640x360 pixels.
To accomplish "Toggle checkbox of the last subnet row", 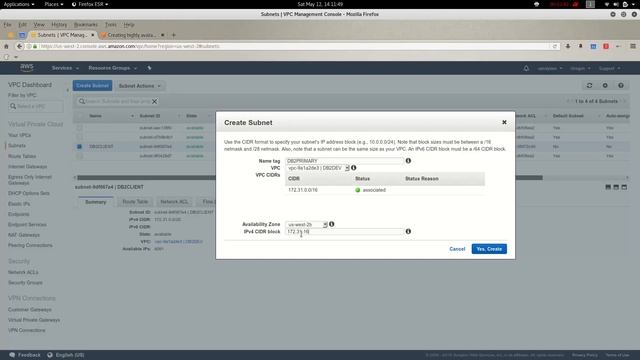I will tap(79, 156).
